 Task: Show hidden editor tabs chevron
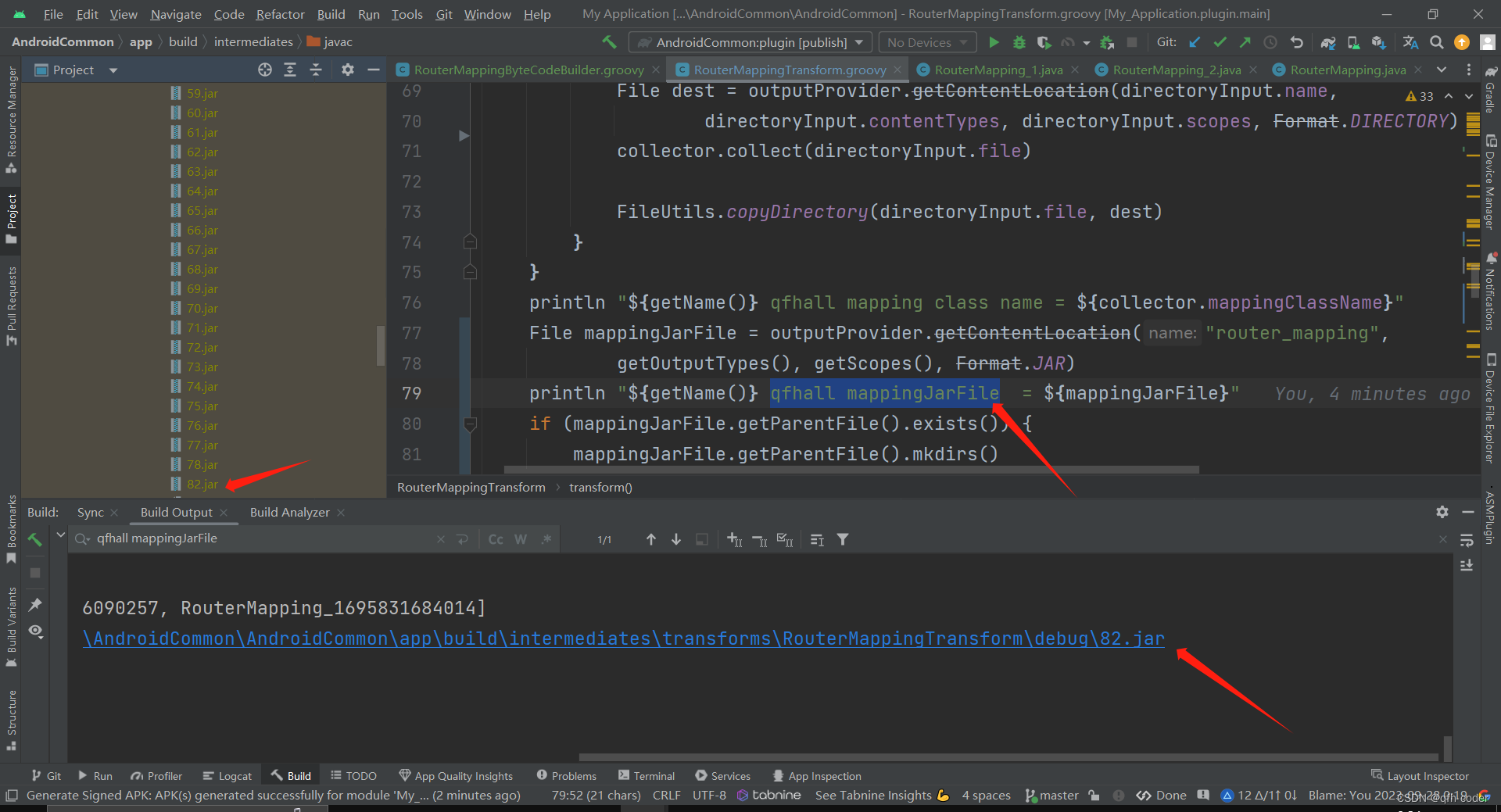(x=1442, y=70)
